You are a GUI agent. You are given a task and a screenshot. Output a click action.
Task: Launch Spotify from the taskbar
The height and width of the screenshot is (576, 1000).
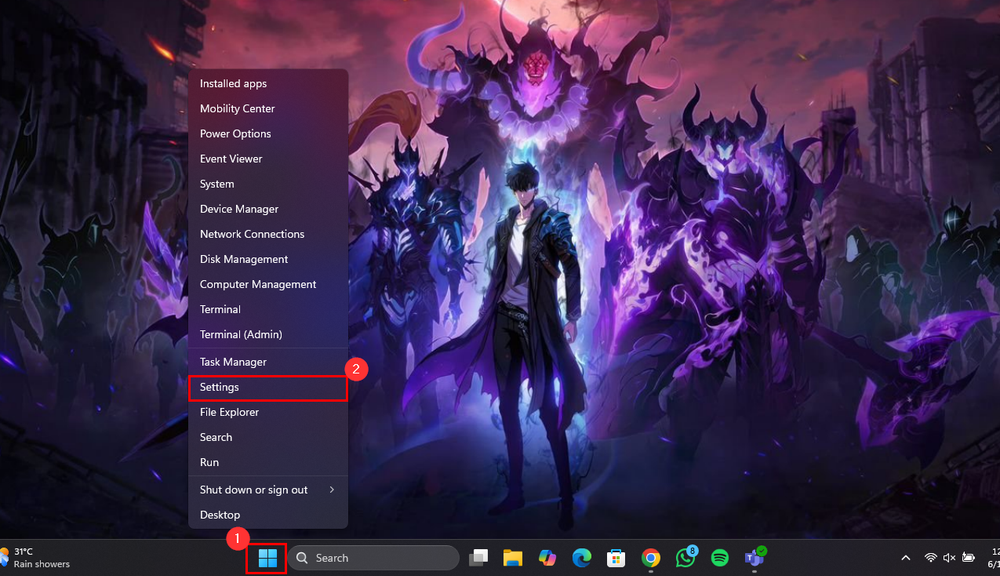[721, 557]
